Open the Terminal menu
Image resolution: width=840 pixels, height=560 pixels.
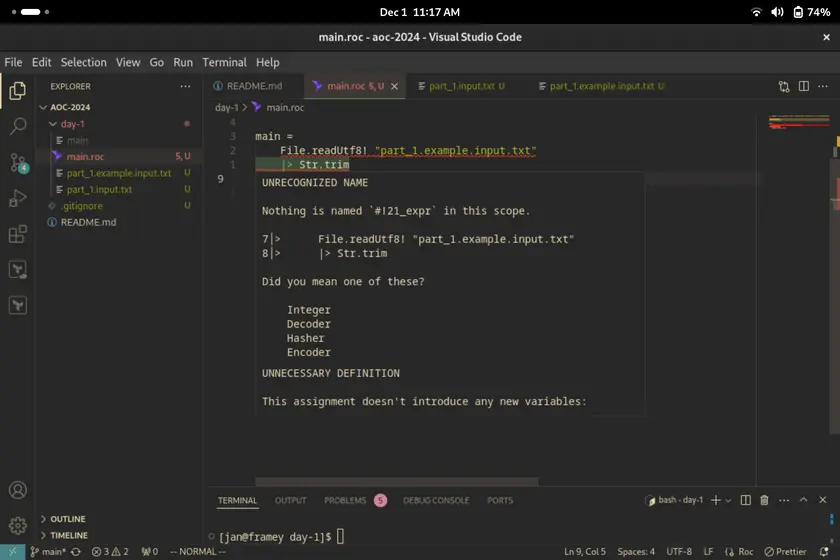coord(224,62)
